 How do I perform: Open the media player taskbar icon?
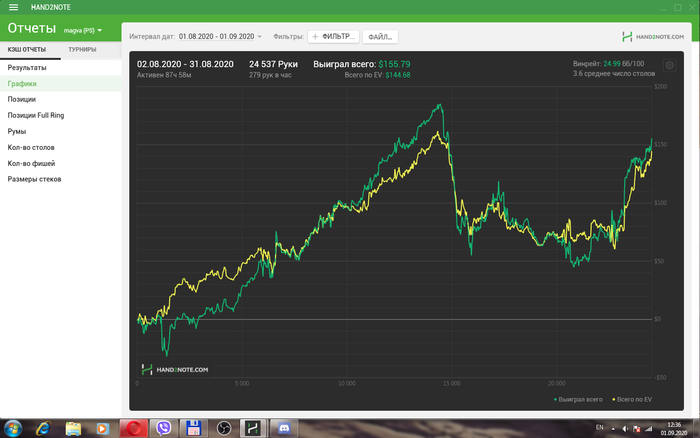pos(103,429)
